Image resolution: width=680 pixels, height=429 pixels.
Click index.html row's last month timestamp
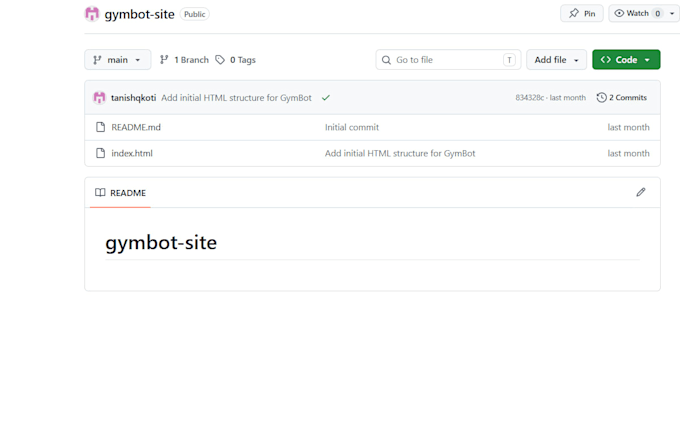point(628,153)
